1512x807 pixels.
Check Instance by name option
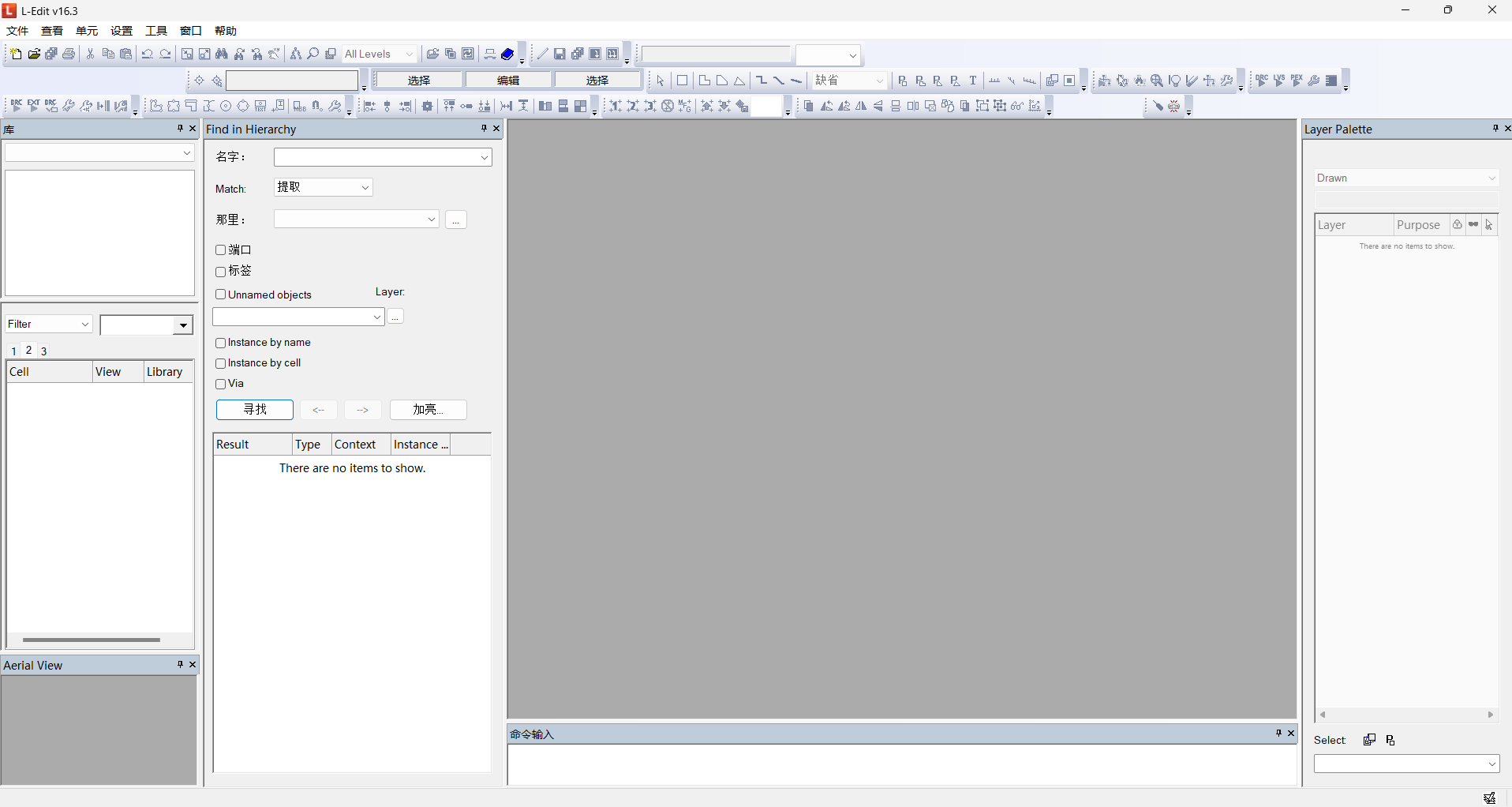(x=221, y=343)
